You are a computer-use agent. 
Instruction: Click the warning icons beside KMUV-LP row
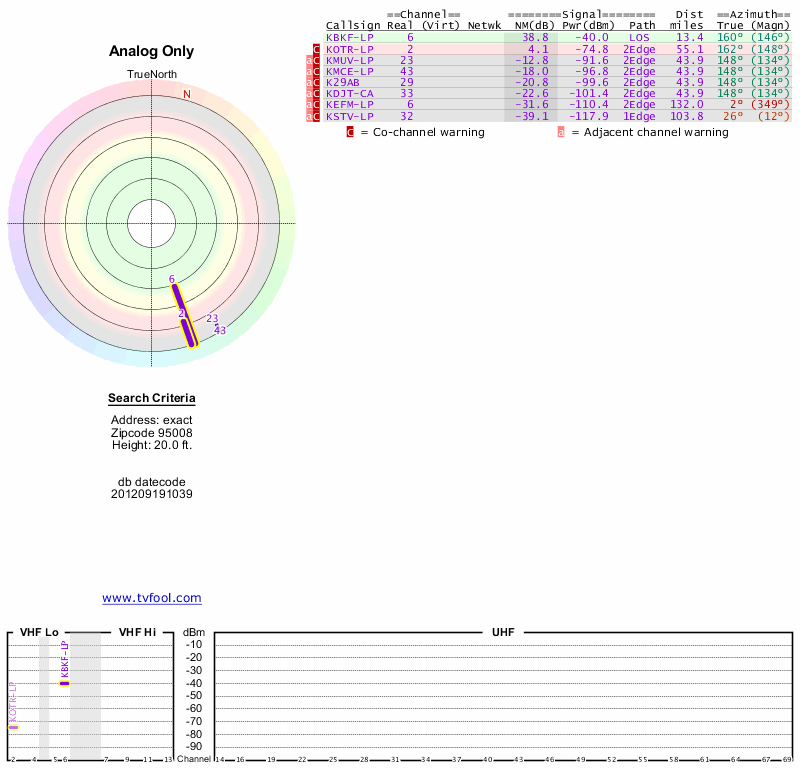point(313,61)
